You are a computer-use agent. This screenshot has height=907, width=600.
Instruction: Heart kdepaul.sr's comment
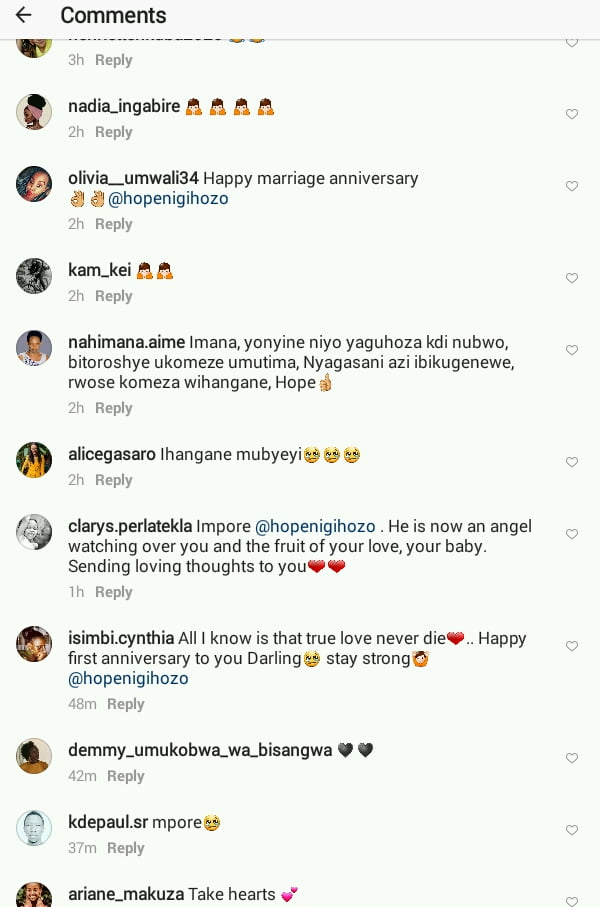[572, 830]
